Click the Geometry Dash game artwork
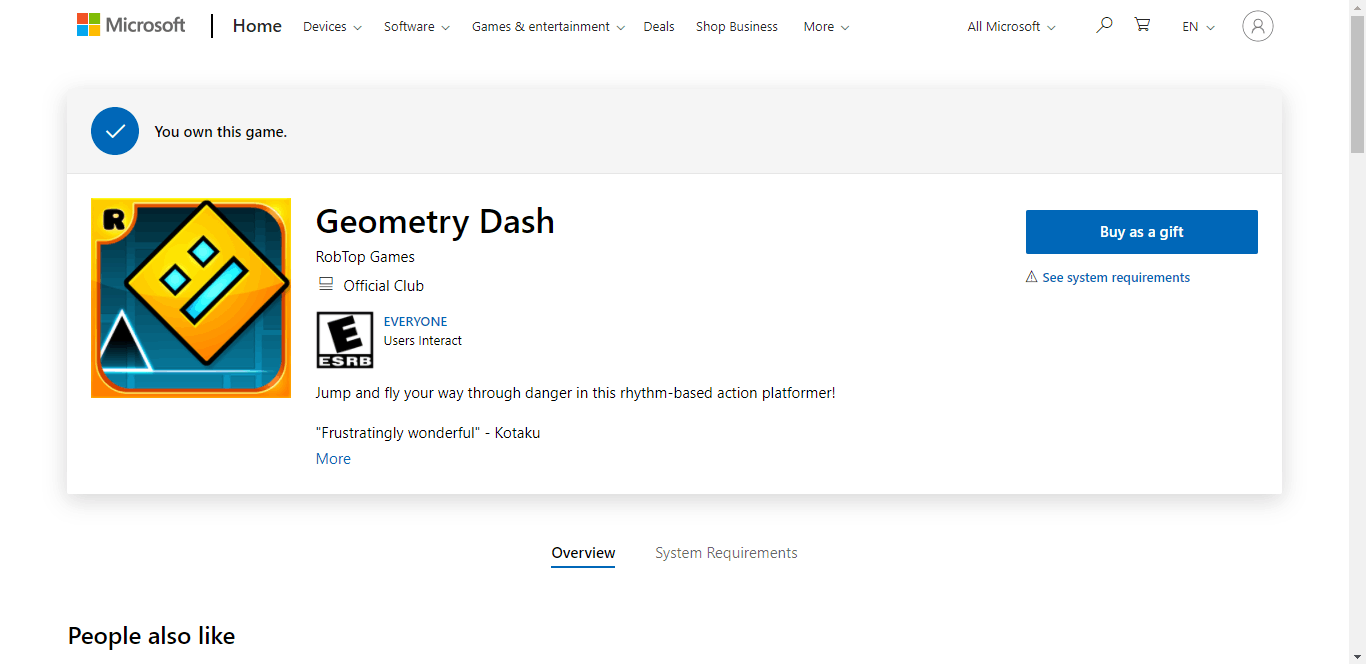The height and width of the screenshot is (664, 1366). click(191, 298)
